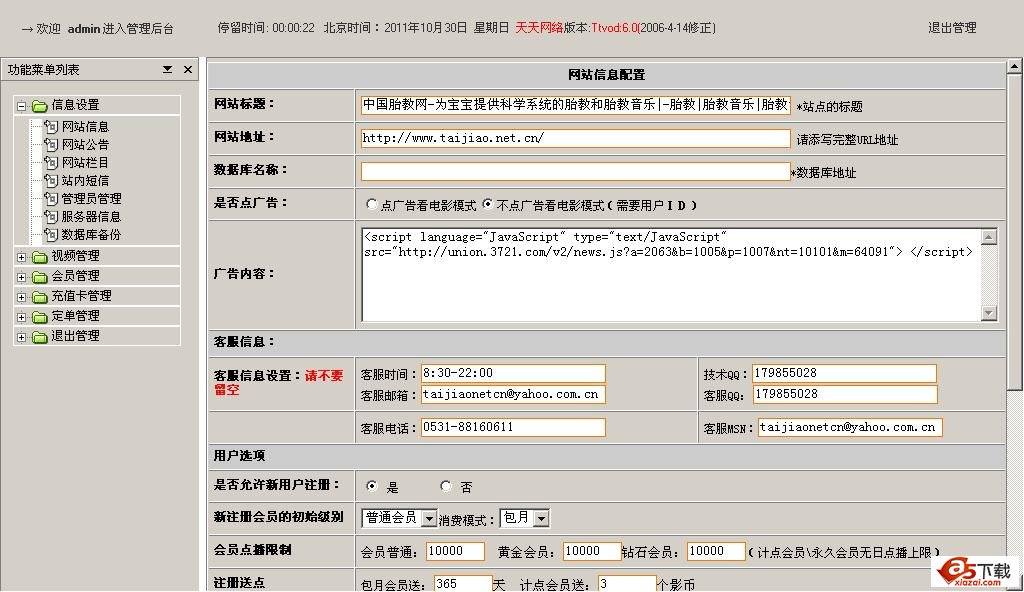Select 否 for allowing new user registration
This screenshot has width=1024, height=592.
(x=445, y=486)
